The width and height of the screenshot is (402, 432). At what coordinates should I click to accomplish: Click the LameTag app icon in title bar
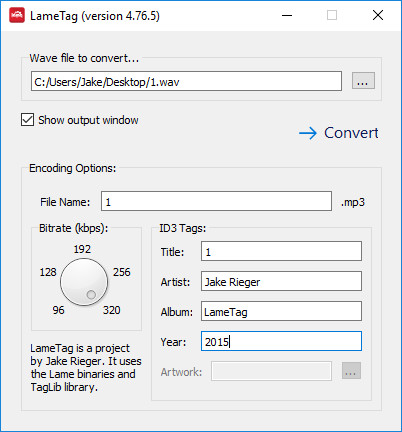pos(17,15)
